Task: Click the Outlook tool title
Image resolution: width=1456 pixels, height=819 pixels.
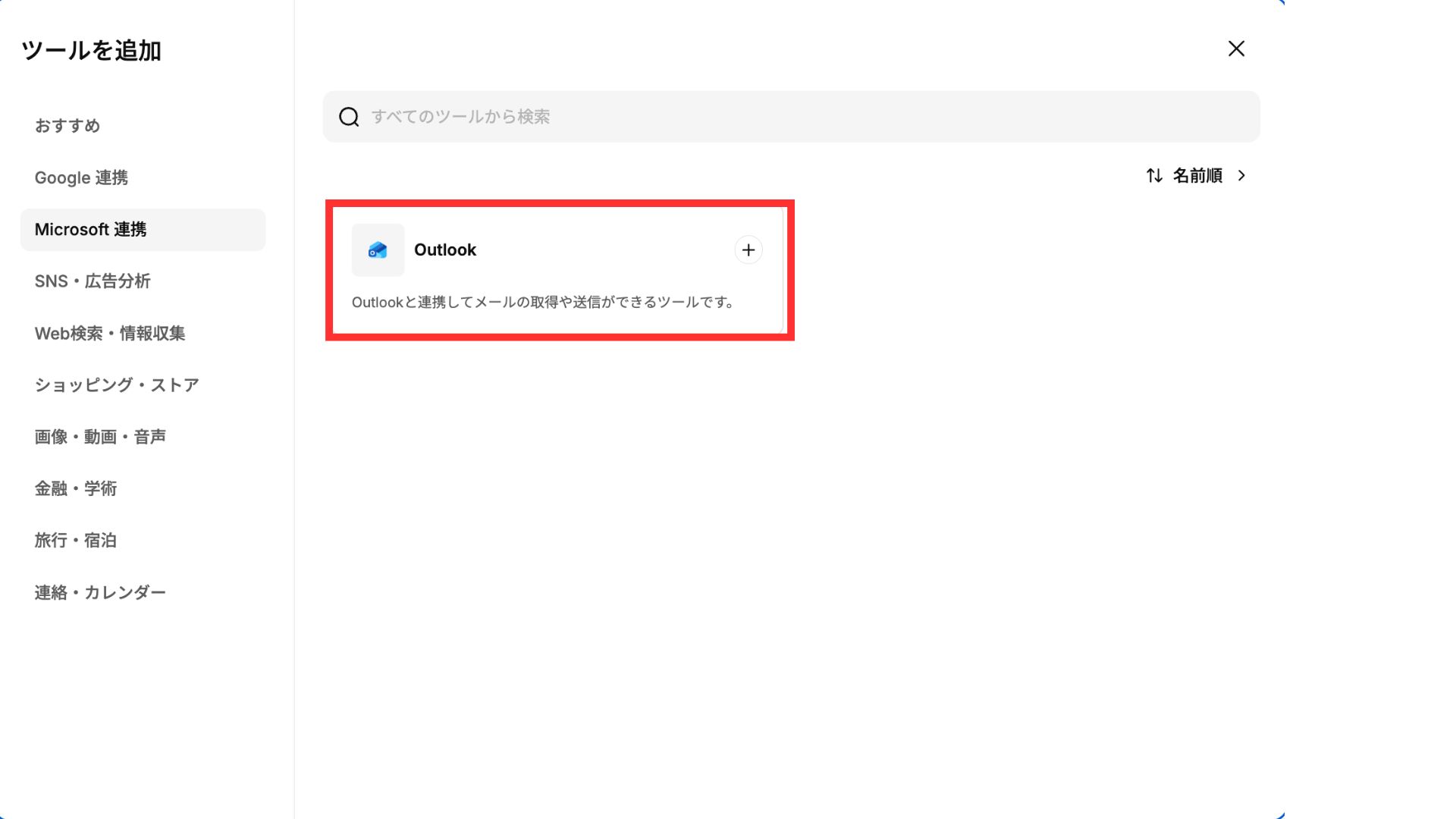Action: (x=445, y=249)
